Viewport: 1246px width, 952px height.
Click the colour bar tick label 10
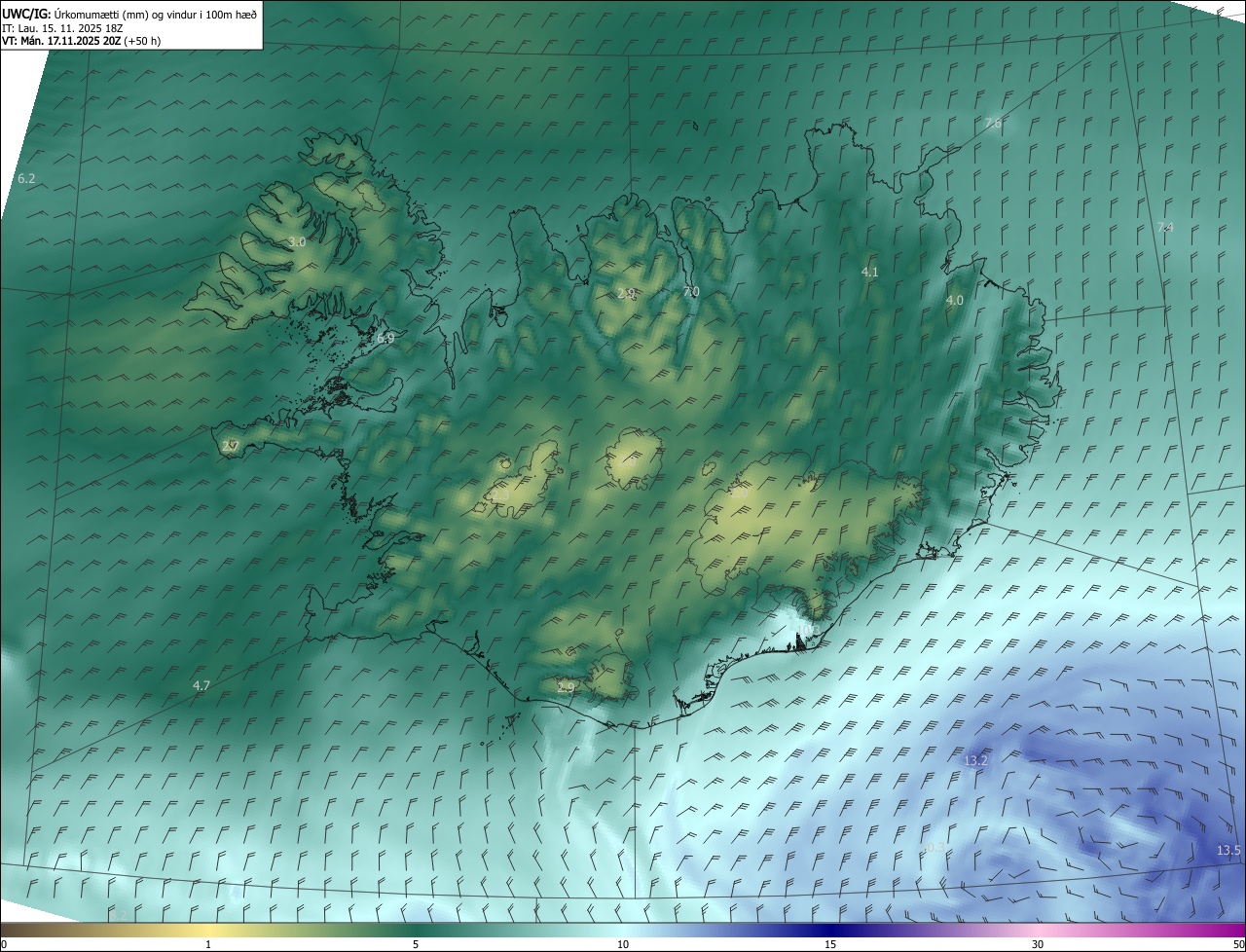tap(623, 944)
